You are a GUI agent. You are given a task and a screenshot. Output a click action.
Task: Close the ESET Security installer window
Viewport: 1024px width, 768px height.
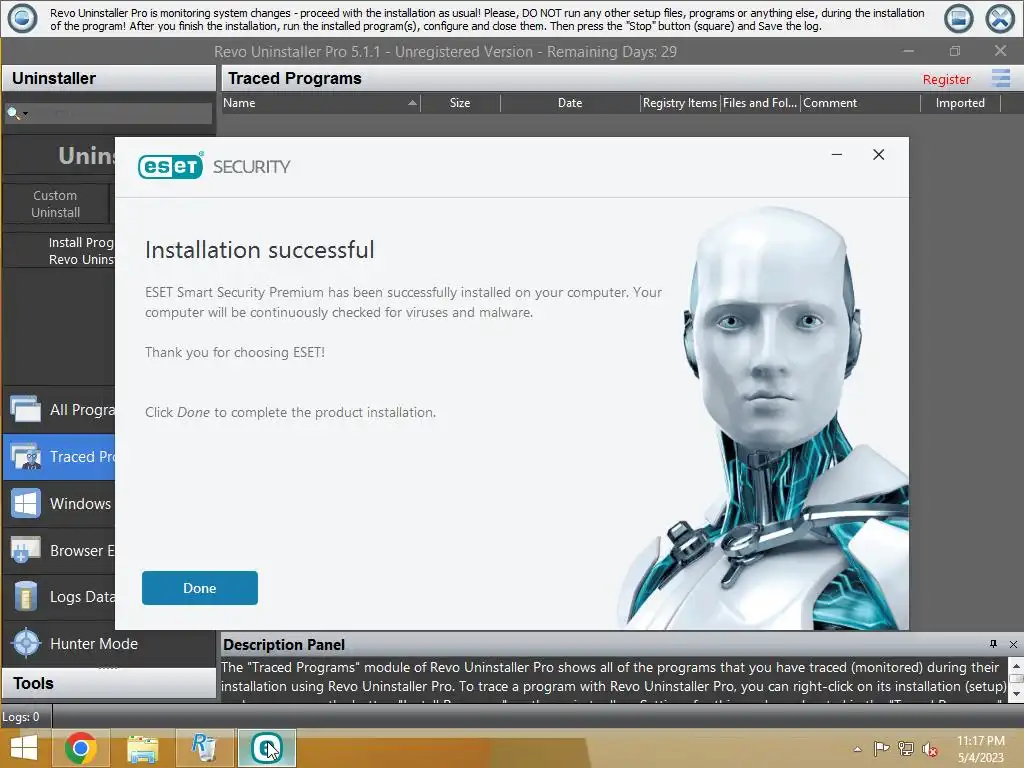click(x=878, y=155)
